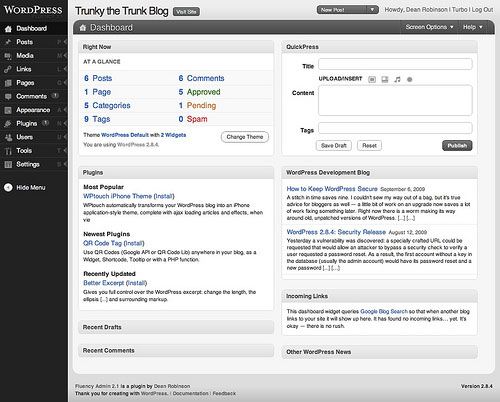Click the Pages icon in the sidebar
This screenshot has height=402, width=500.
(8, 83)
